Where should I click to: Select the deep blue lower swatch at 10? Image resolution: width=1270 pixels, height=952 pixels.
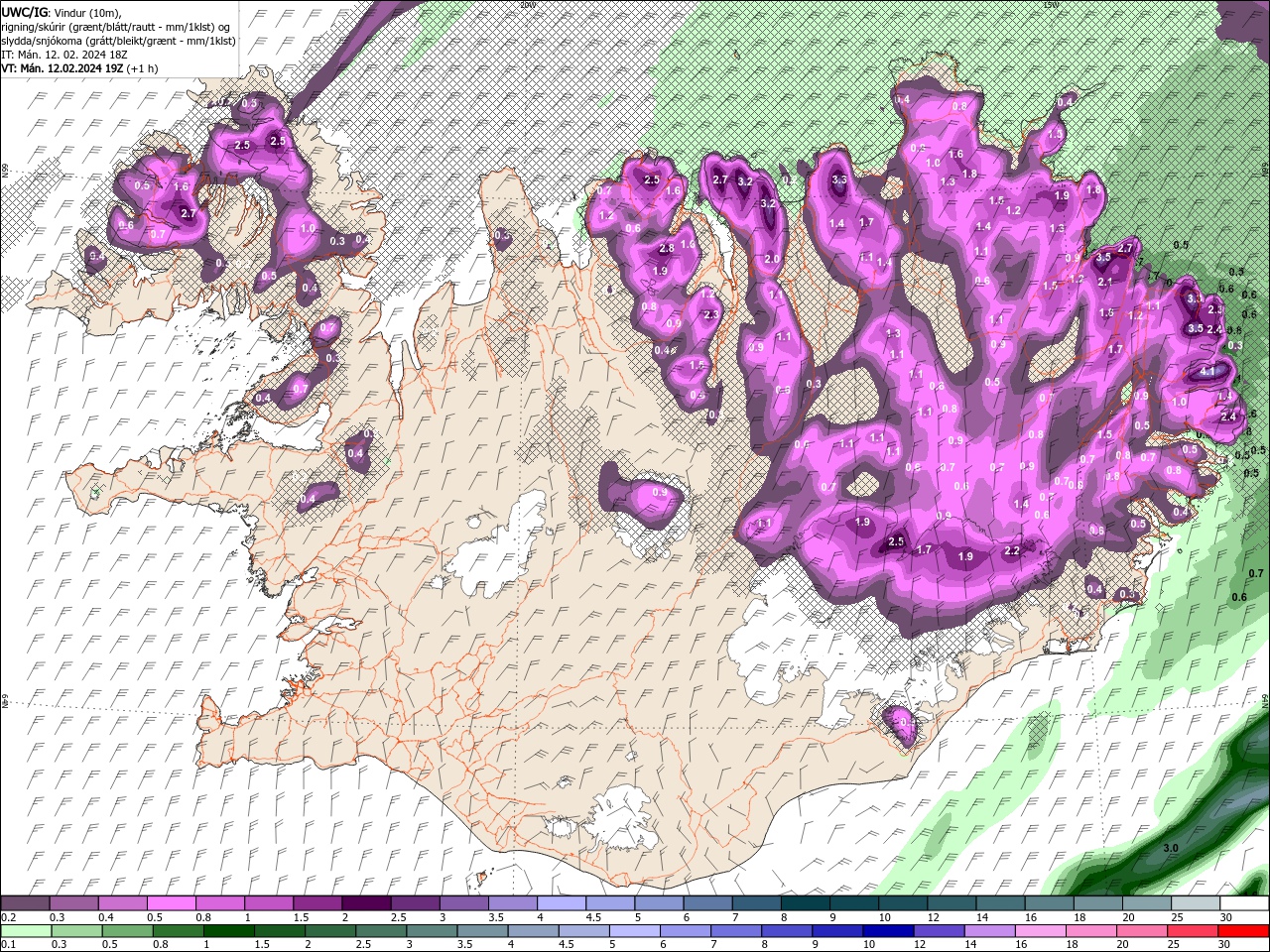tap(886, 931)
